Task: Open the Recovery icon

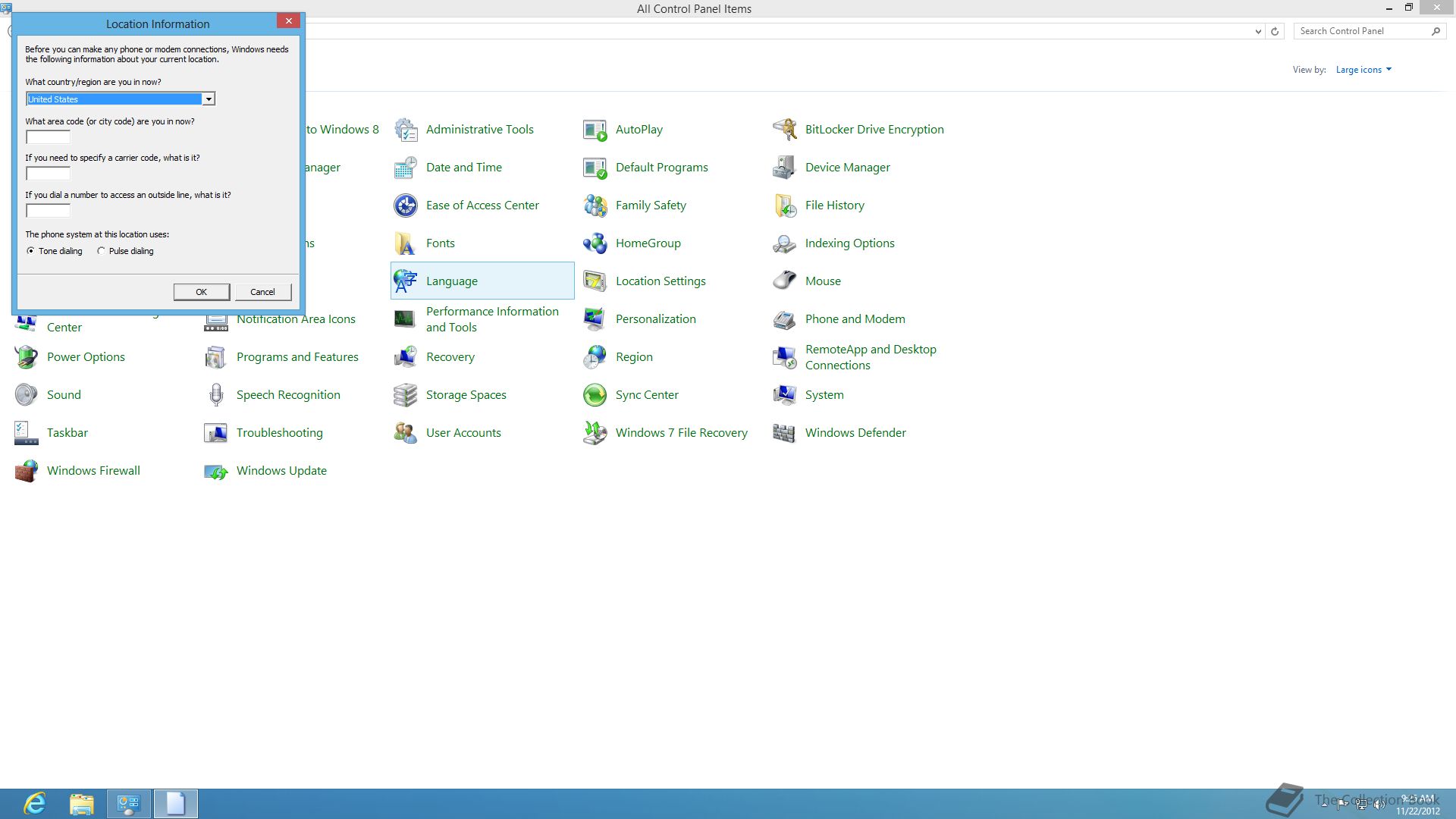Action: [406, 357]
